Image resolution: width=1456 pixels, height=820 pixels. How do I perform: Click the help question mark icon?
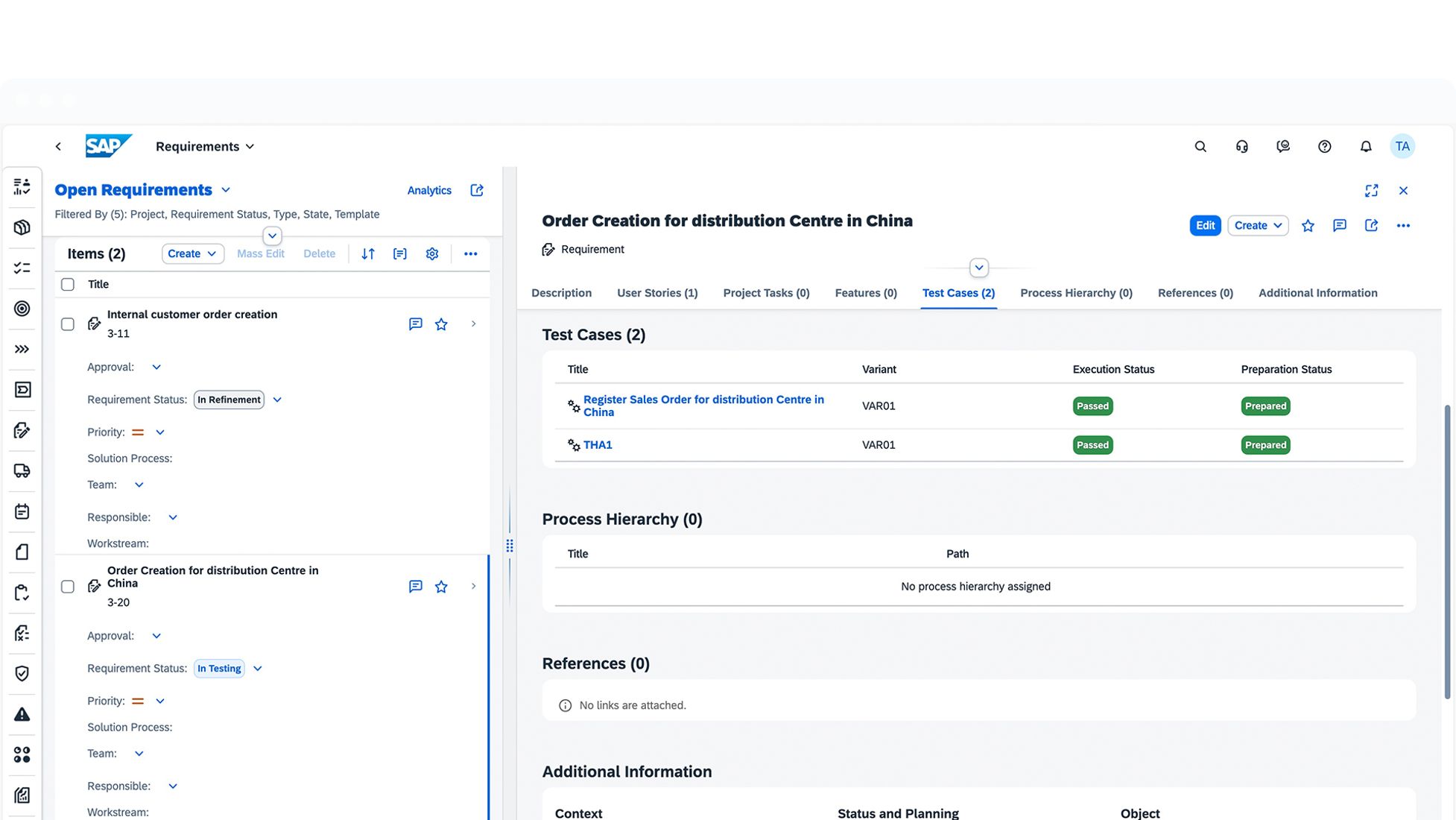[x=1324, y=147]
